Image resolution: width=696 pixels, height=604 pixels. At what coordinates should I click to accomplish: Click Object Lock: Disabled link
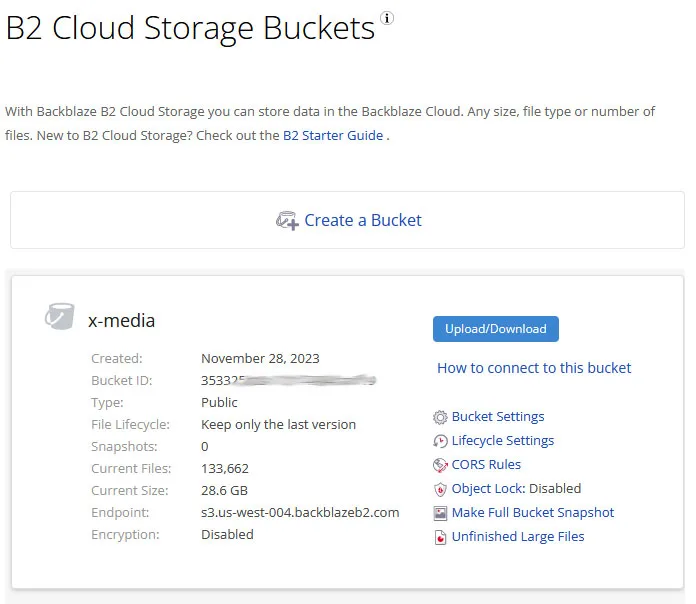[516, 489]
